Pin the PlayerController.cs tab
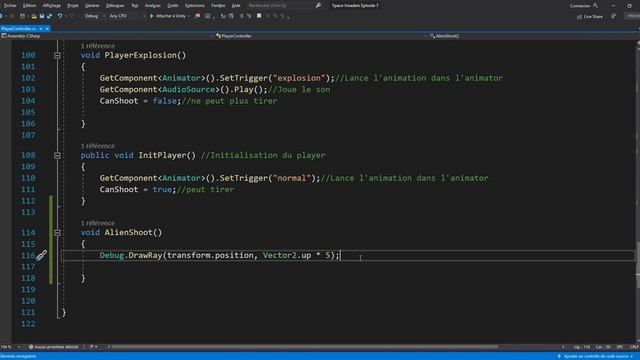Viewport: 640px width, 360px height. pyautogui.click(x=41, y=29)
